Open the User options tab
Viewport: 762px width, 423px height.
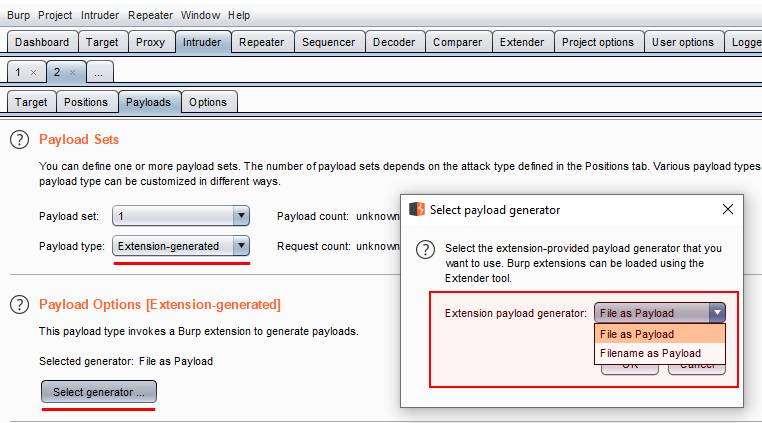click(x=683, y=42)
